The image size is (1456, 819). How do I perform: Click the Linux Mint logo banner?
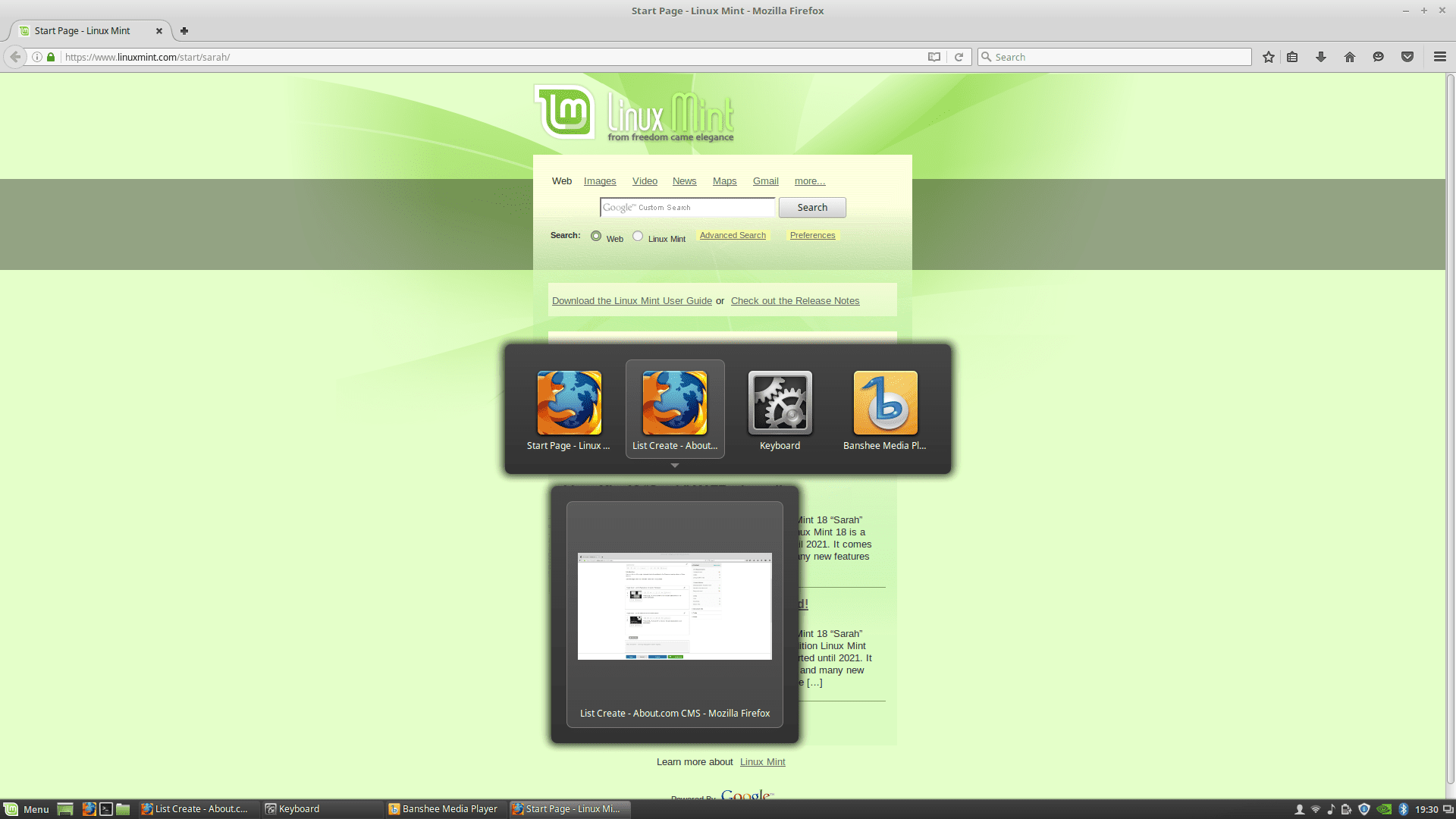pyautogui.click(x=634, y=112)
